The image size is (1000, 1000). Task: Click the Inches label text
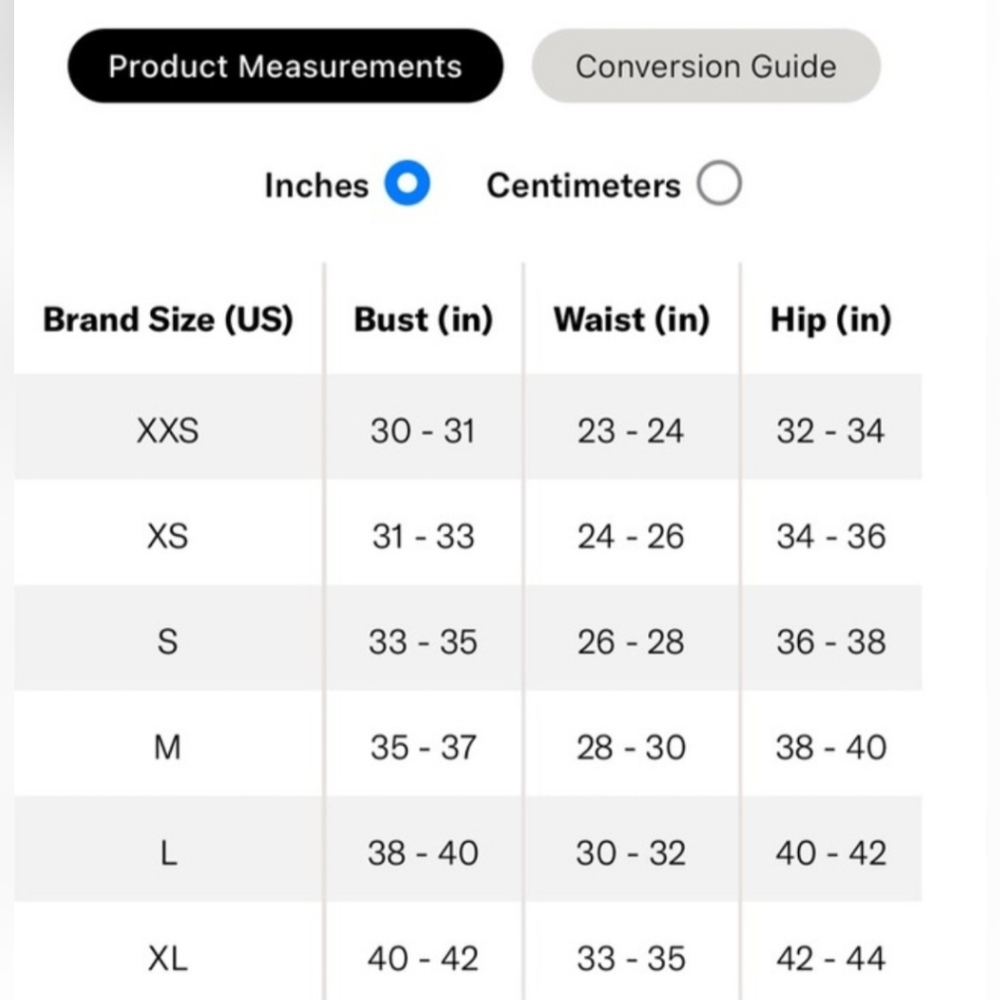pyautogui.click(x=316, y=186)
